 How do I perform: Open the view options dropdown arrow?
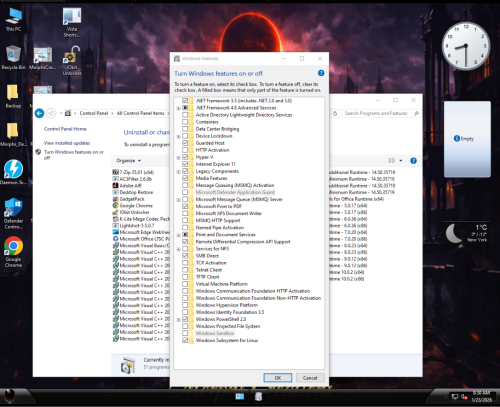pos(401,161)
